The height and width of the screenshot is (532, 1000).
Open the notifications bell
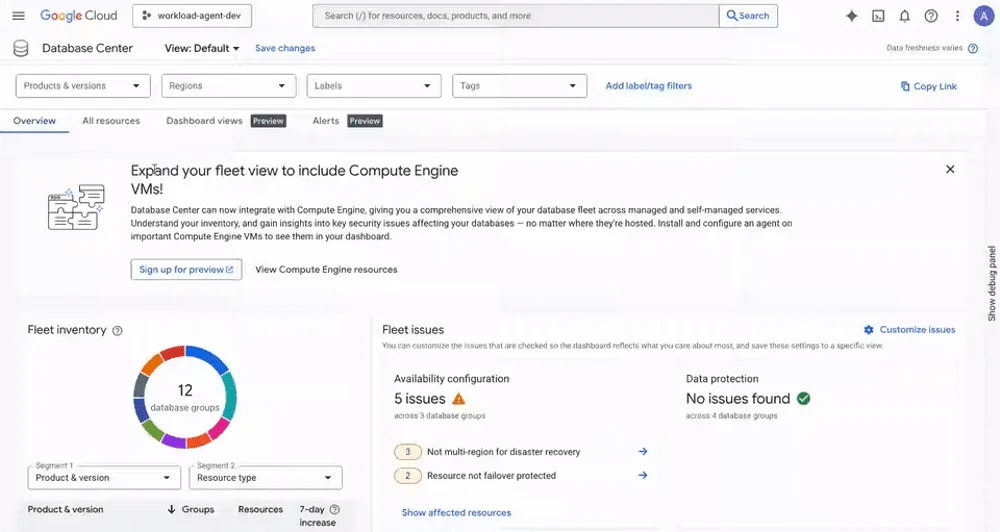[x=904, y=16]
